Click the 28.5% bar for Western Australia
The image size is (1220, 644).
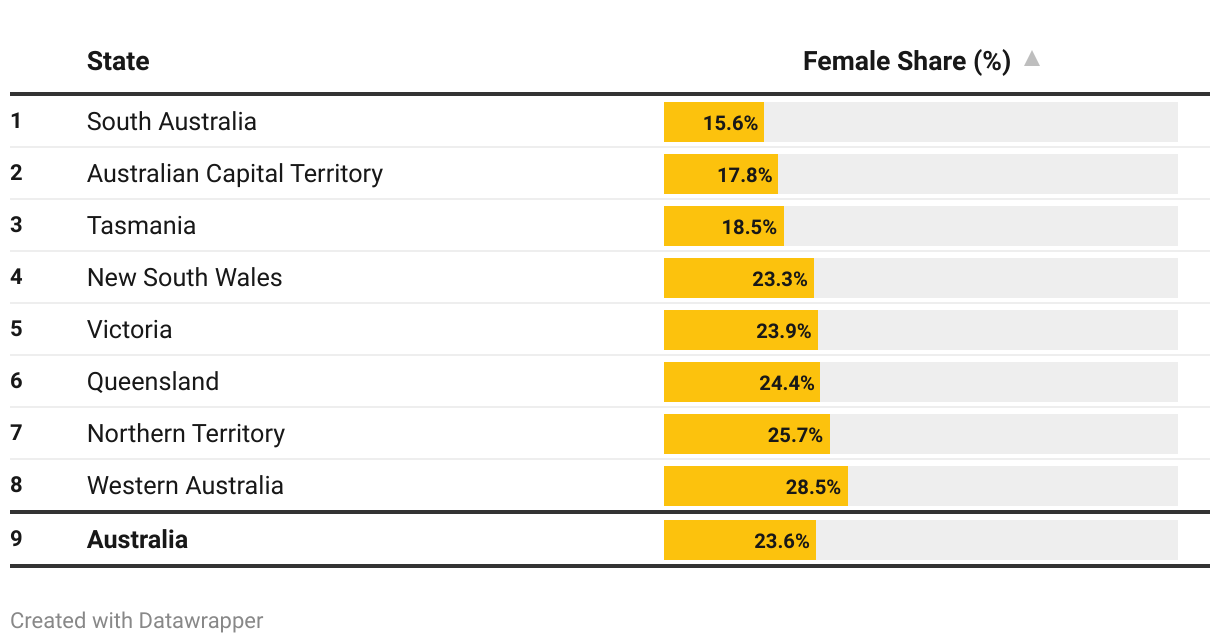pos(756,487)
